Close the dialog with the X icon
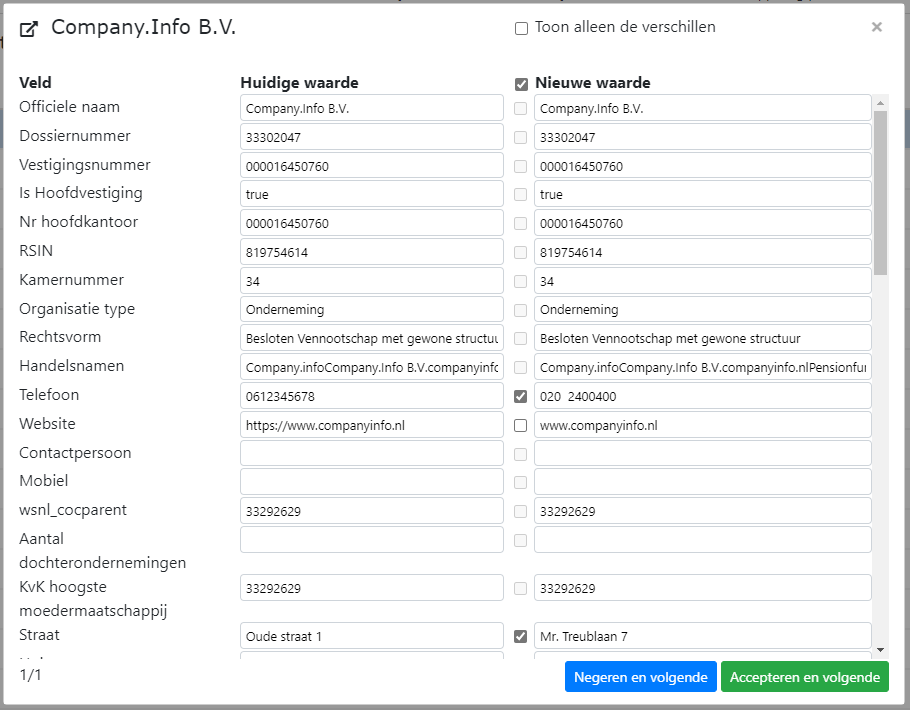910x710 pixels. pyautogui.click(x=877, y=27)
